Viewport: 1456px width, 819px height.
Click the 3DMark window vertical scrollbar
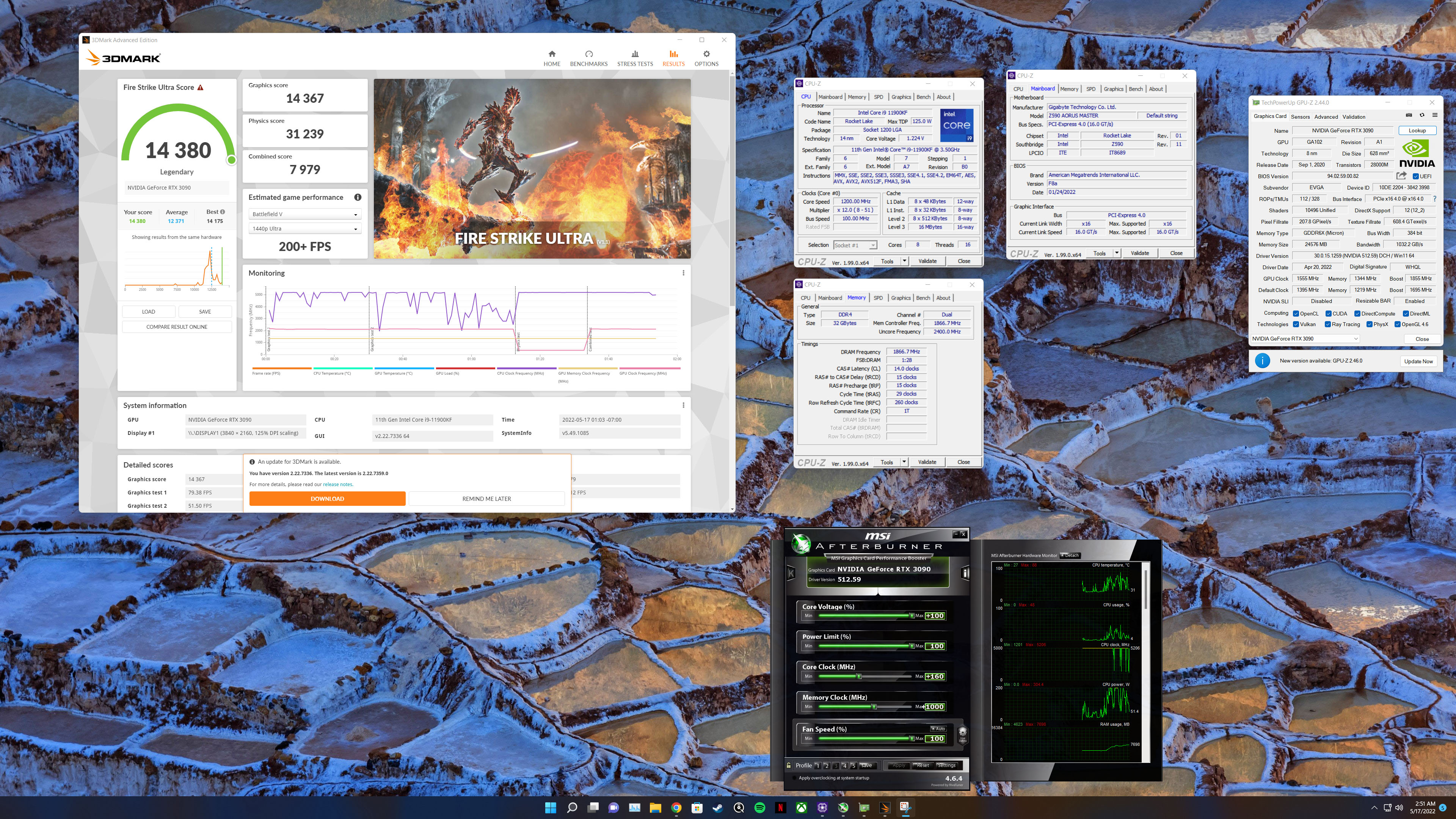tap(732, 192)
